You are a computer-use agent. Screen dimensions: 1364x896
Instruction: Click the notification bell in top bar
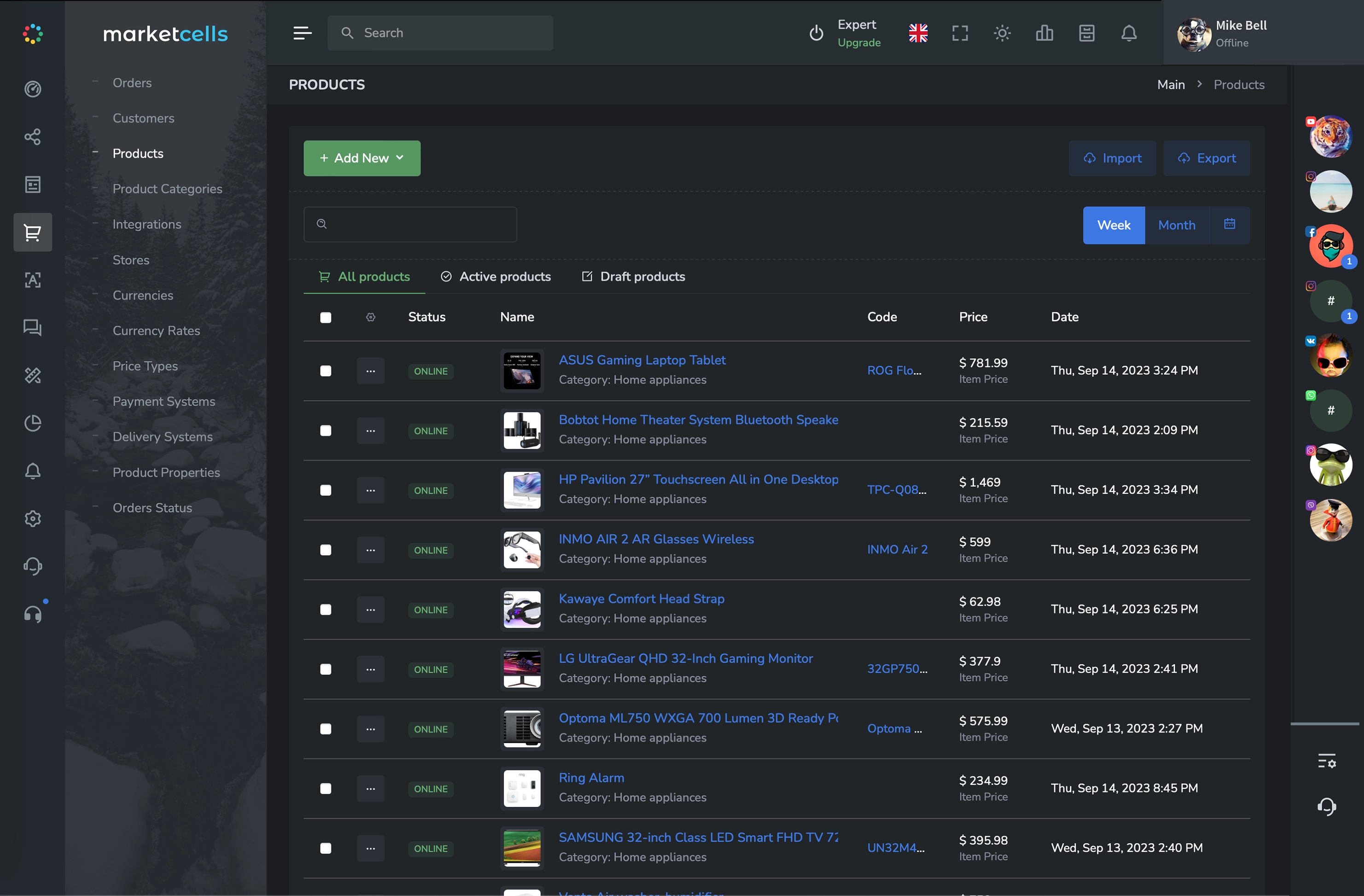[1128, 33]
